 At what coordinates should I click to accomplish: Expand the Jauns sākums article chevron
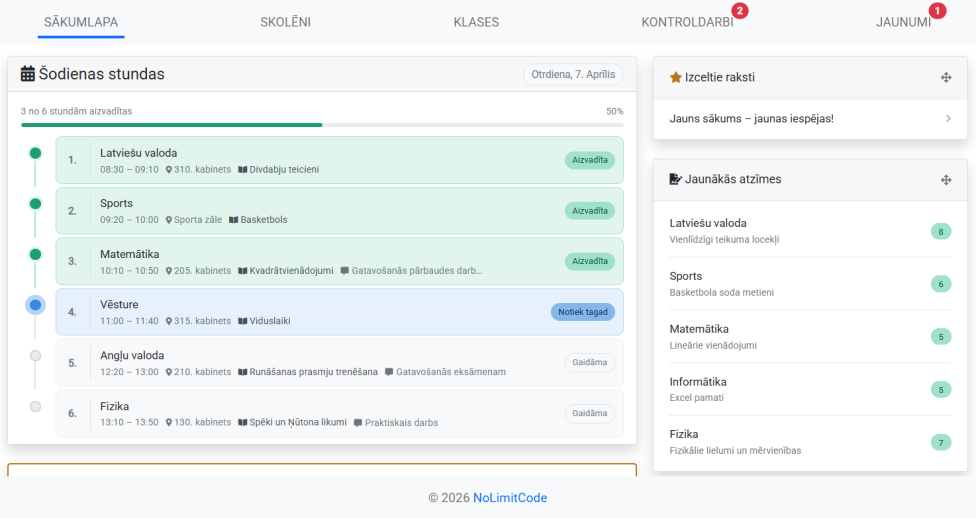click(947, 119)
